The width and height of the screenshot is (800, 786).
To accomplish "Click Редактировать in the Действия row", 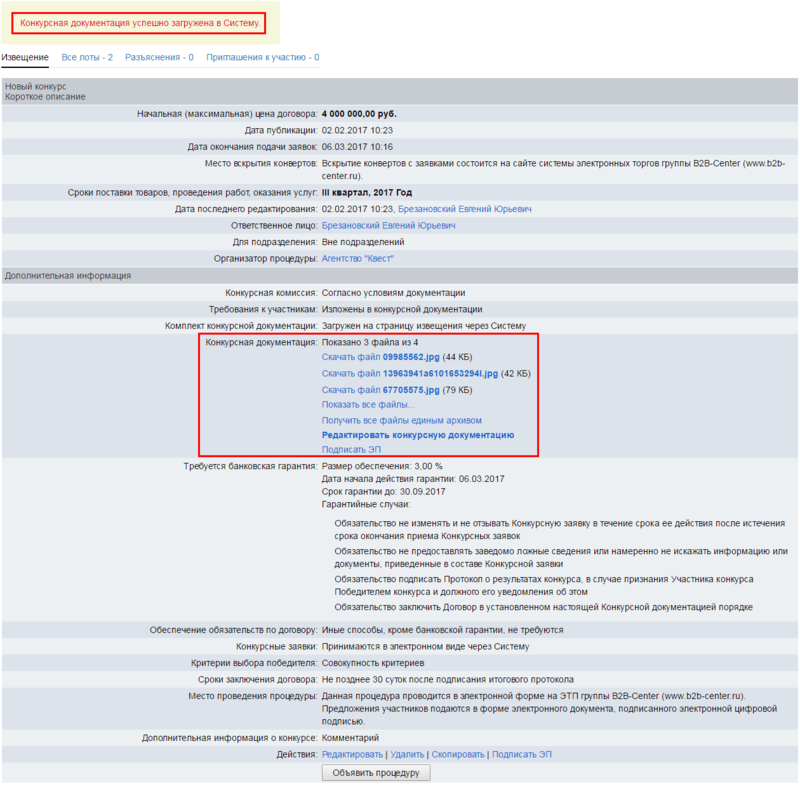I will pos(352,754).
